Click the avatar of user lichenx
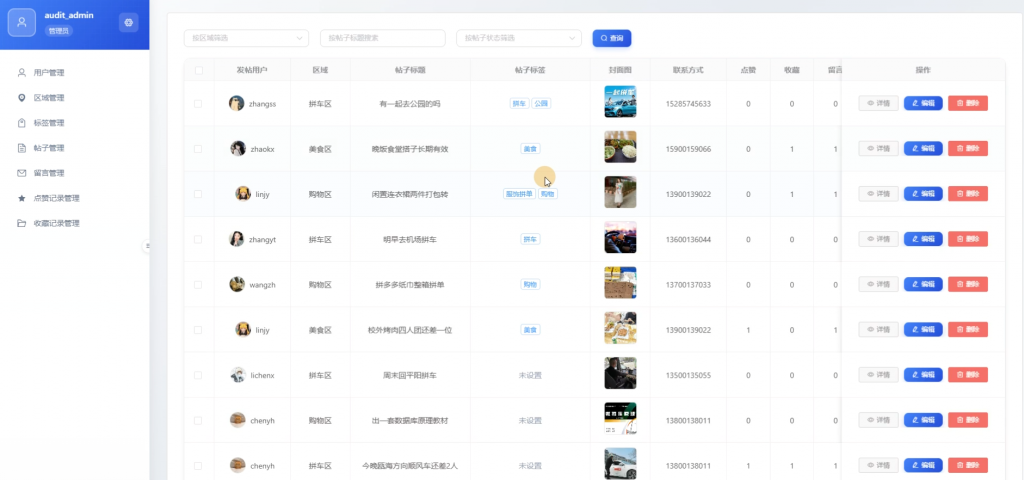The image size is (1024, 480). [x=238, y=375]
